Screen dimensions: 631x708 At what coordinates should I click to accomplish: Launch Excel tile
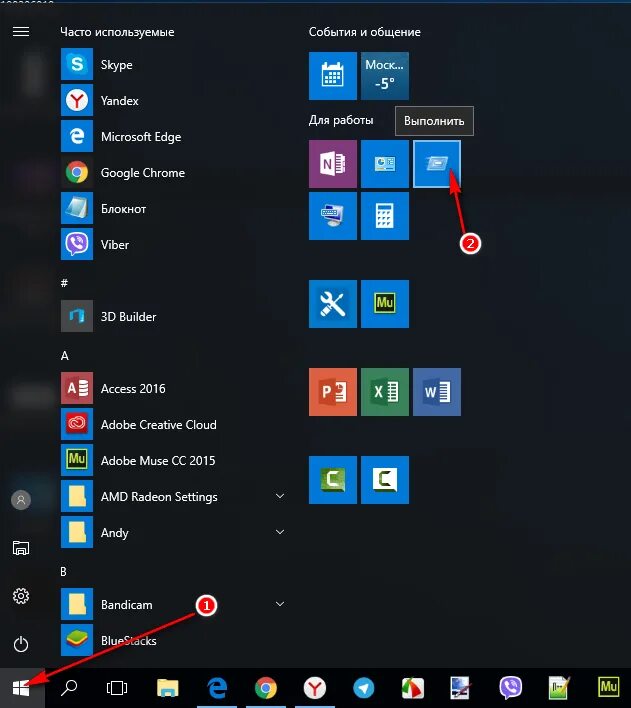pyautogui.click(x=385, y=392)
